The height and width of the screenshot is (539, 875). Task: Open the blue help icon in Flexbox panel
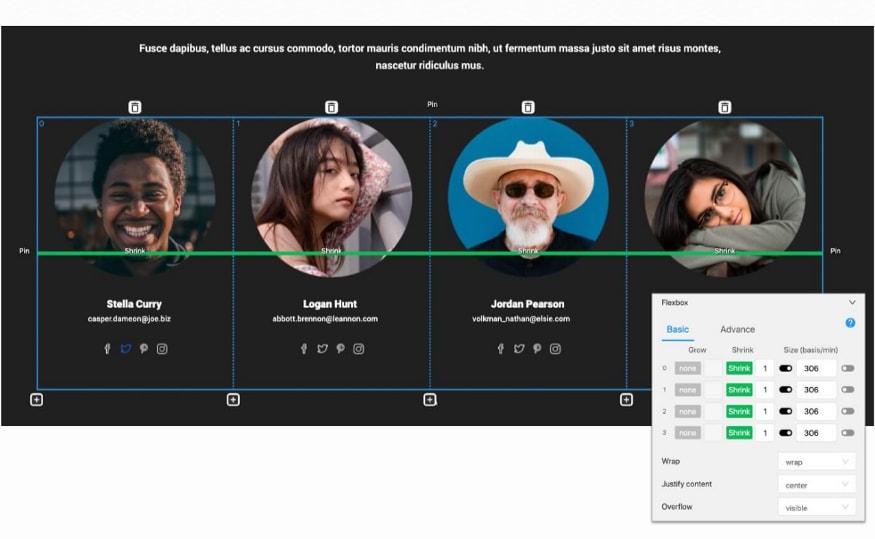[x=850, y=323]
